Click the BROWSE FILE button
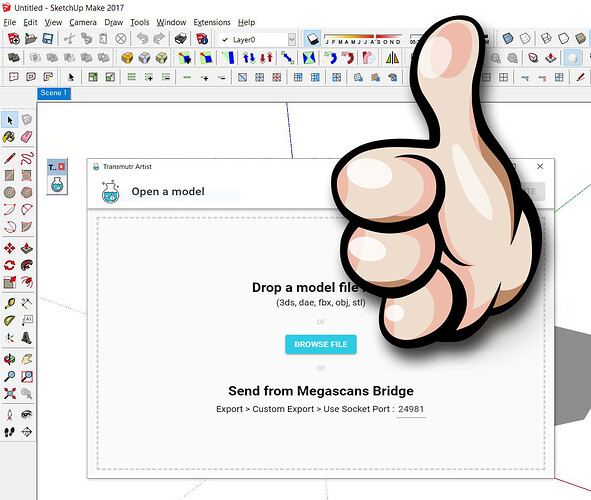The width and height of the screenshot is (591, 500). pos(321,344)
